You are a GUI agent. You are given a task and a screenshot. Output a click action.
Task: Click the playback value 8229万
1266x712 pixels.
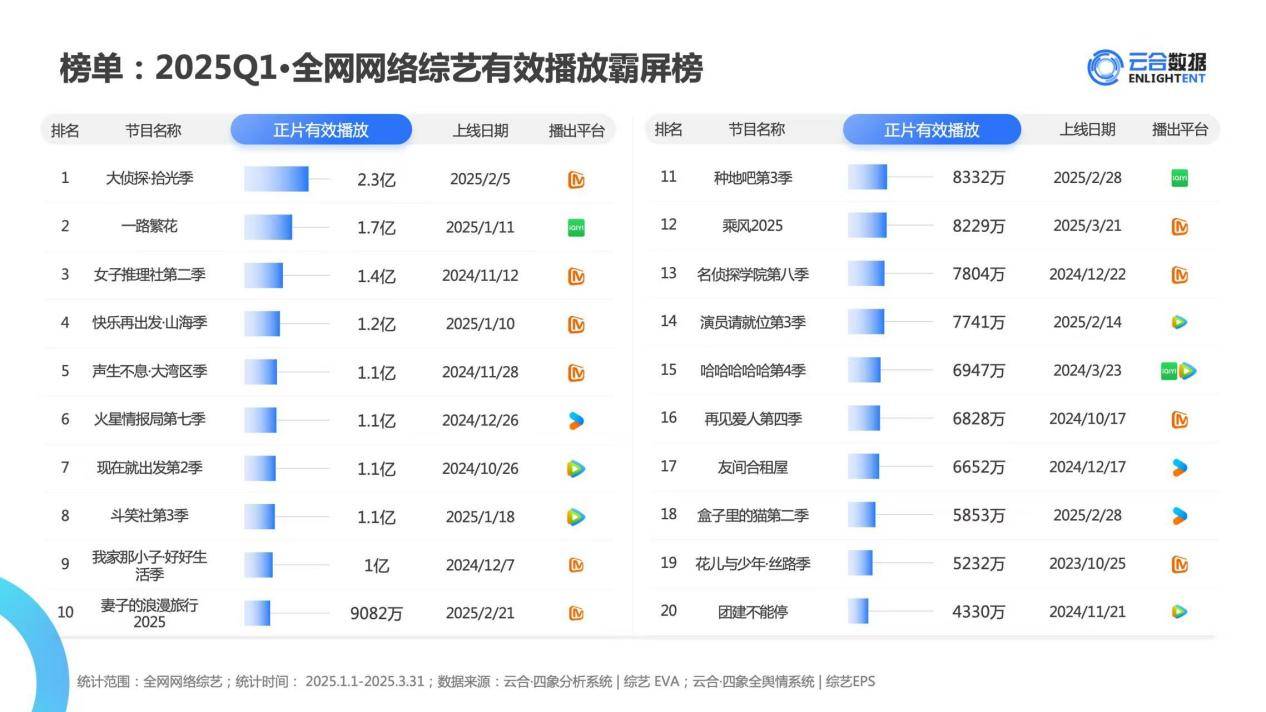(979, 227)
